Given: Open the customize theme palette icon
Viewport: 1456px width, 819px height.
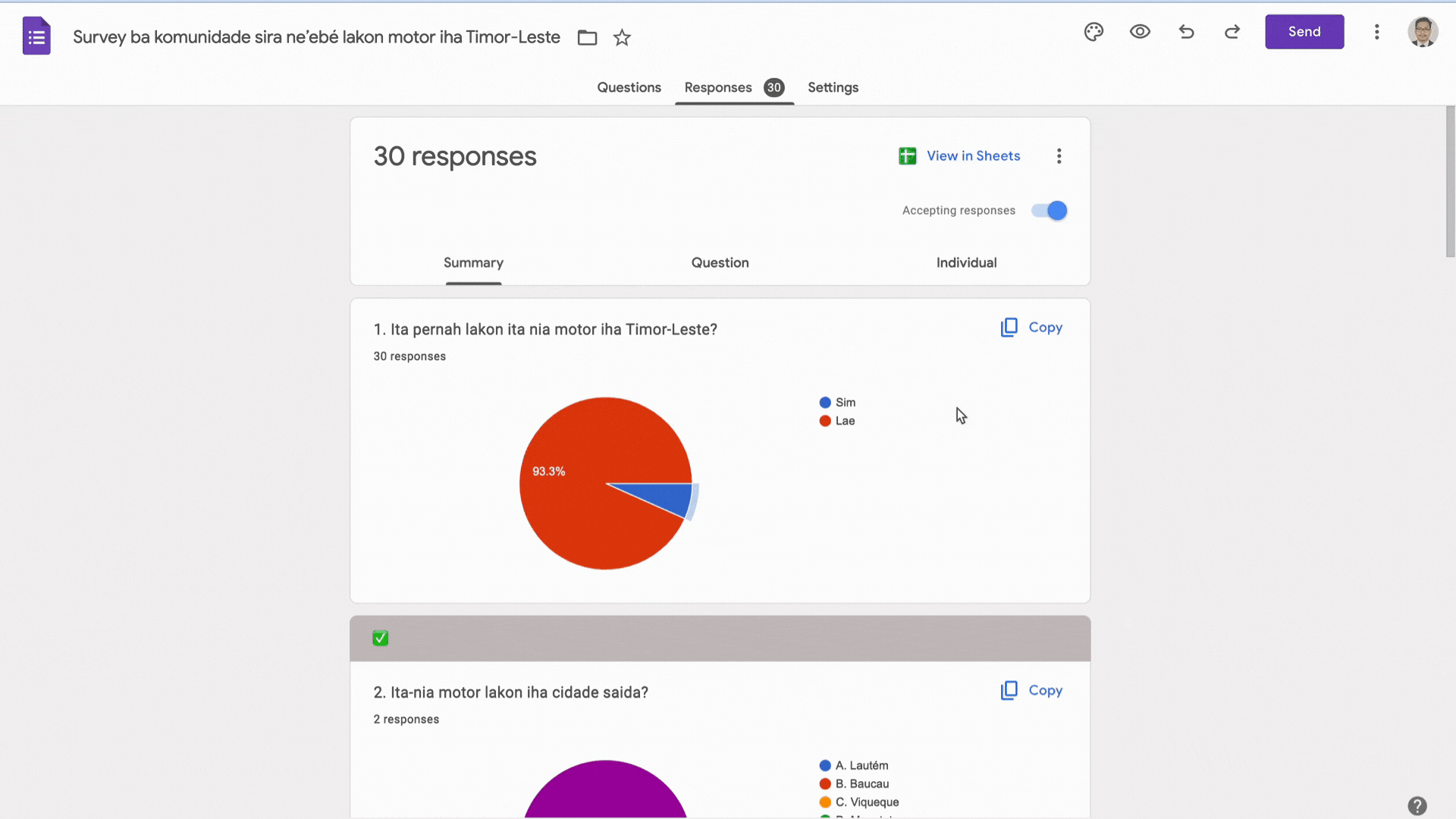Looking at the screenshot, I should click(x=1094, y=32).
